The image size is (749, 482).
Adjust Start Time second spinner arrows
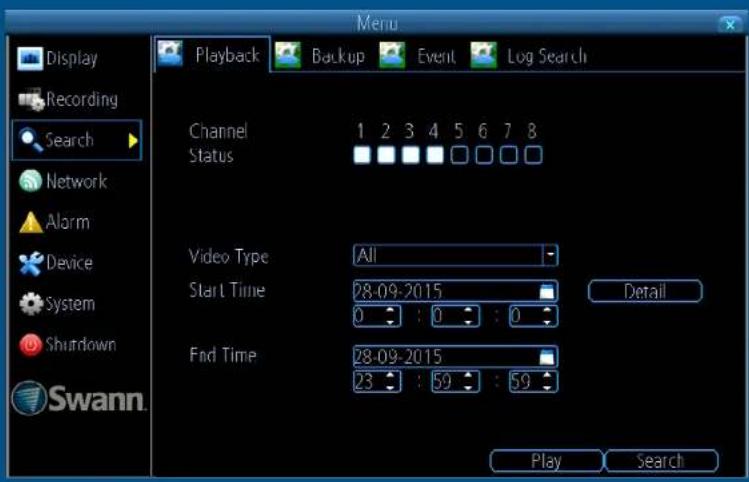click(x=547, y=316)
